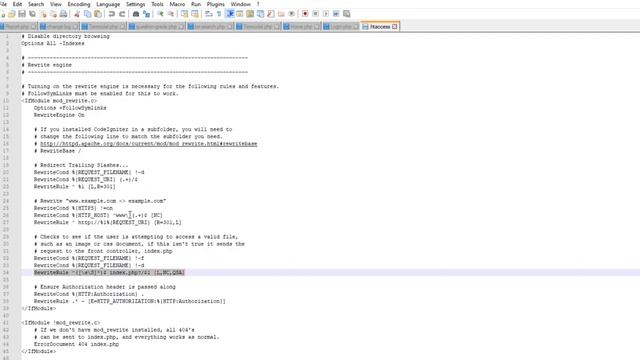Image resolution: width=640 pixels, height=360 pixels.
Task: Toggle the Document Map toolbar icon
Action: (250, 14)
